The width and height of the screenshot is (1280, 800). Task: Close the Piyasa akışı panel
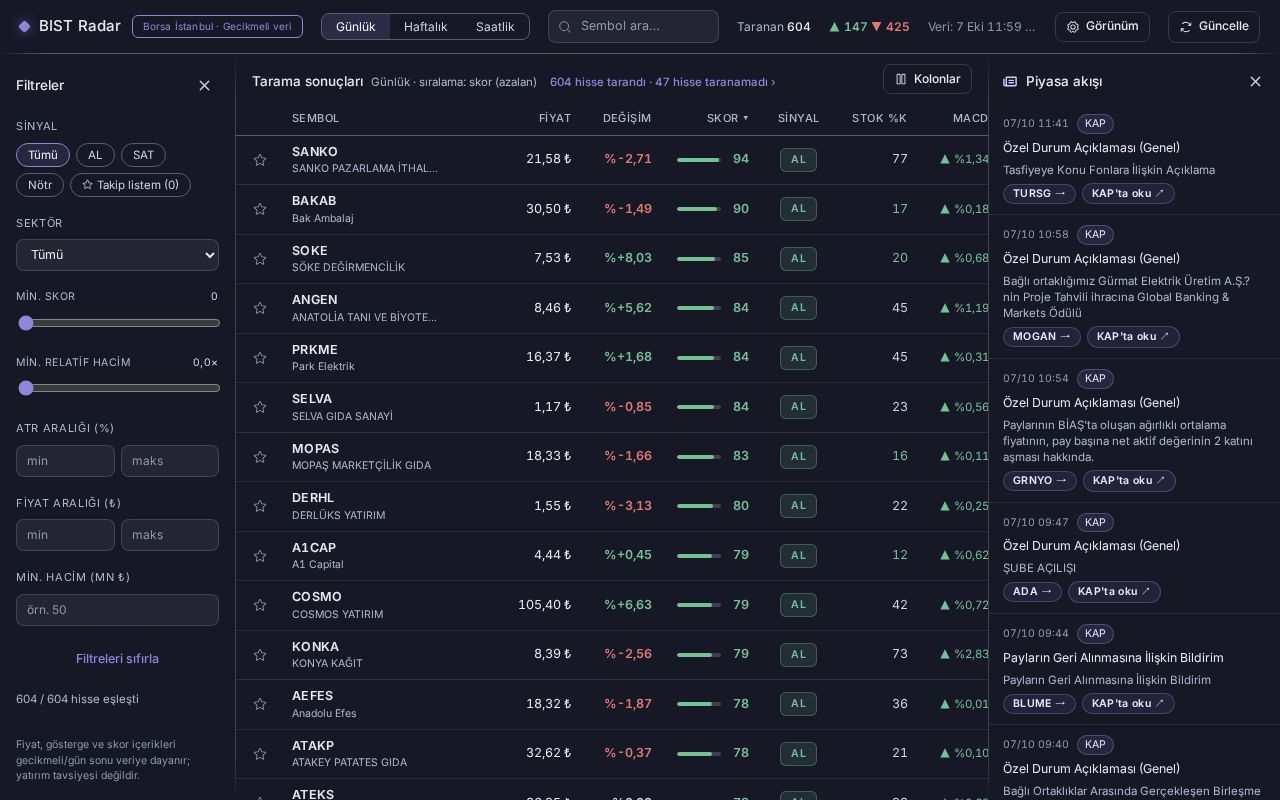coord(1255,82)
